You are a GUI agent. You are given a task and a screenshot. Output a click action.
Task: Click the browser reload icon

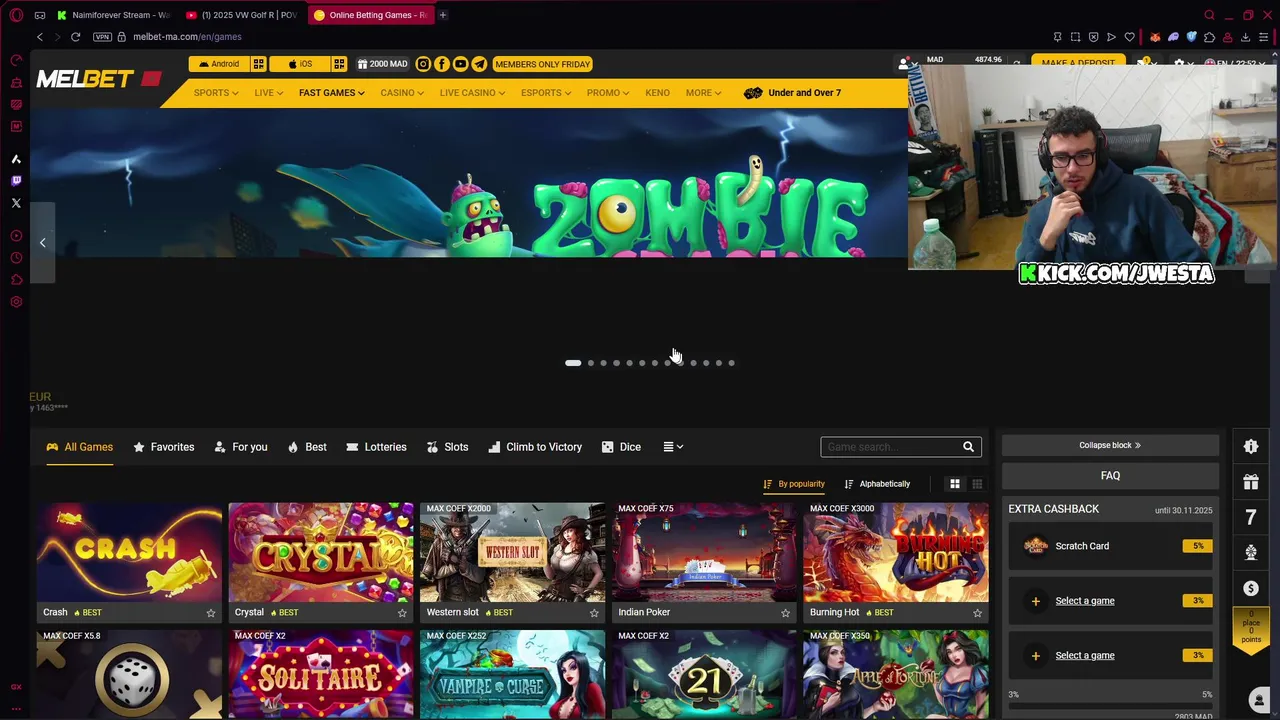(75, 37)
